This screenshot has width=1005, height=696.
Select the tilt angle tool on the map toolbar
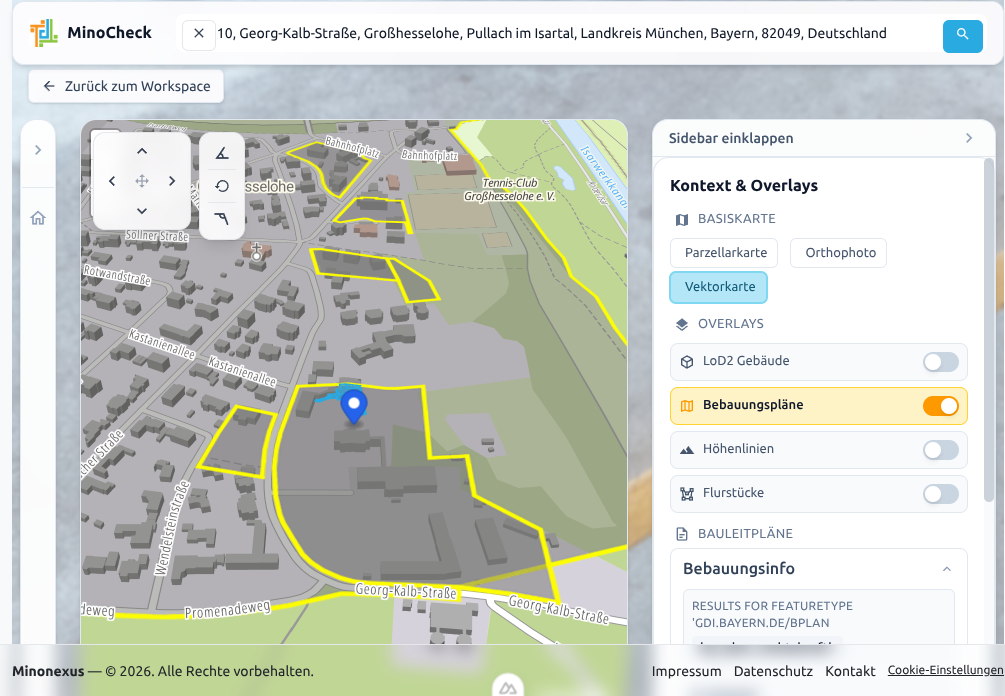[x=222, y=153]
